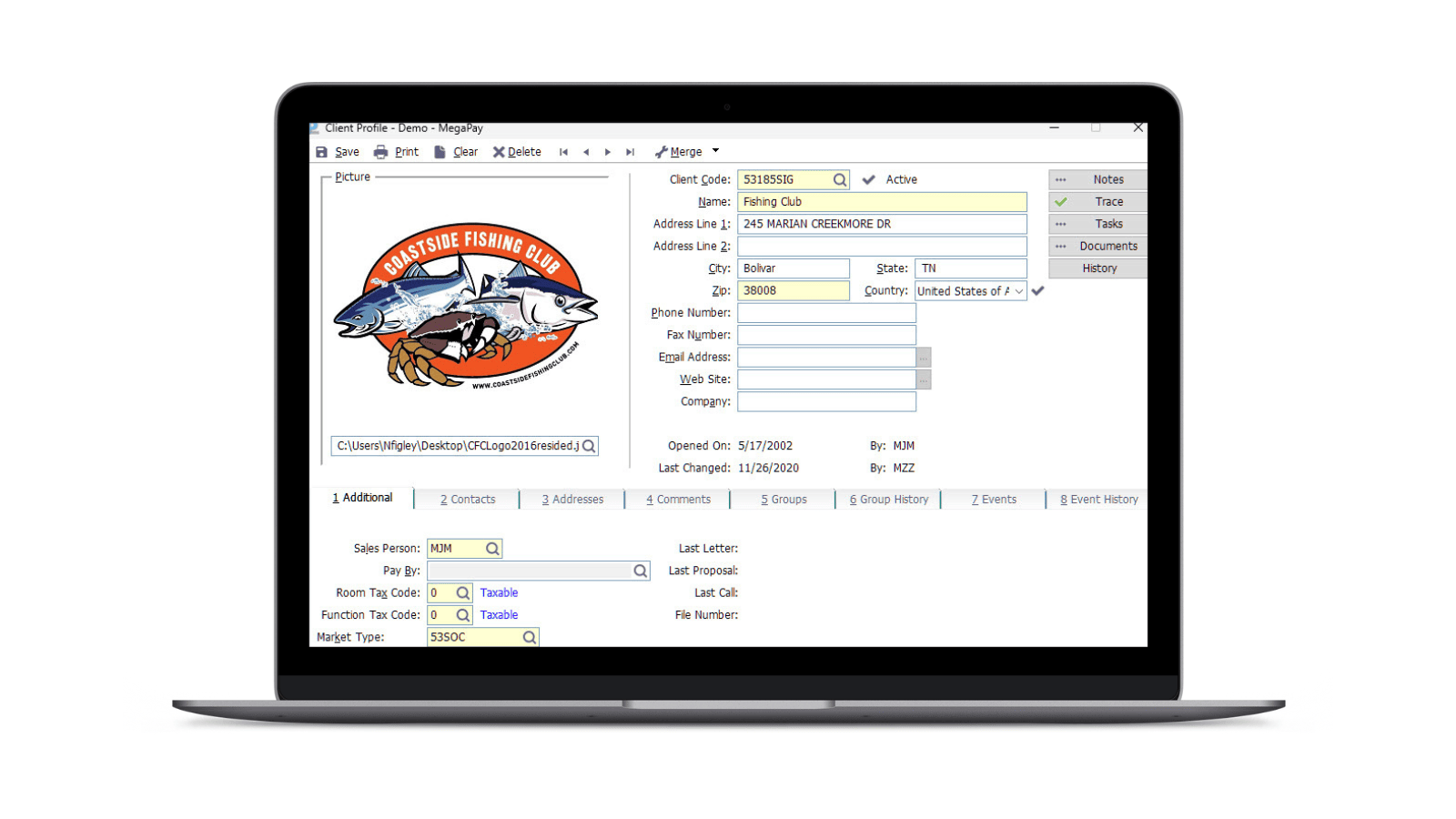Open the Merge dropdown arrow
The height and width of the screenshot is (819, 1456).
715,151
